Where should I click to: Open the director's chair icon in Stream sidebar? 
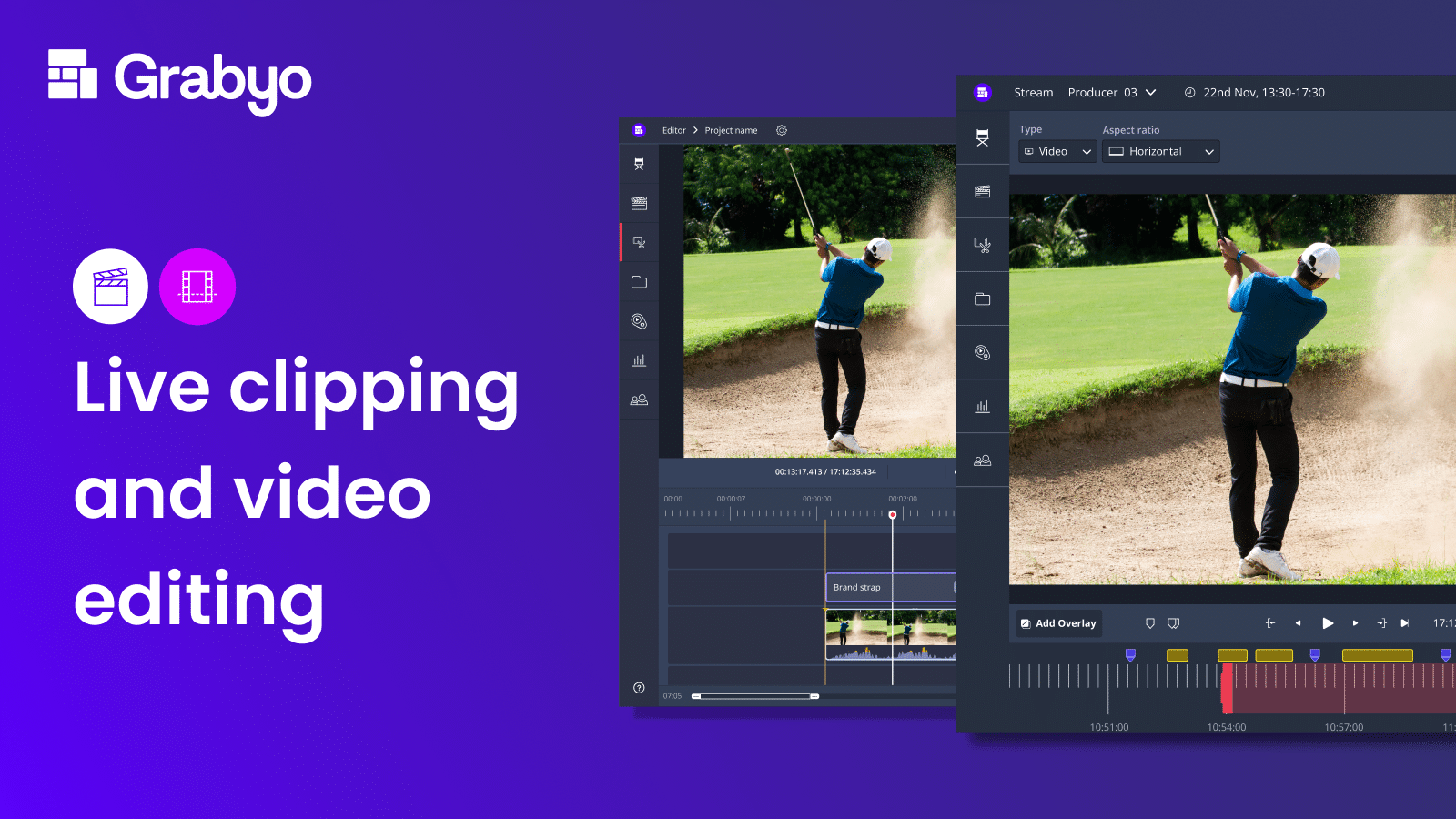[x=982, y=137]
